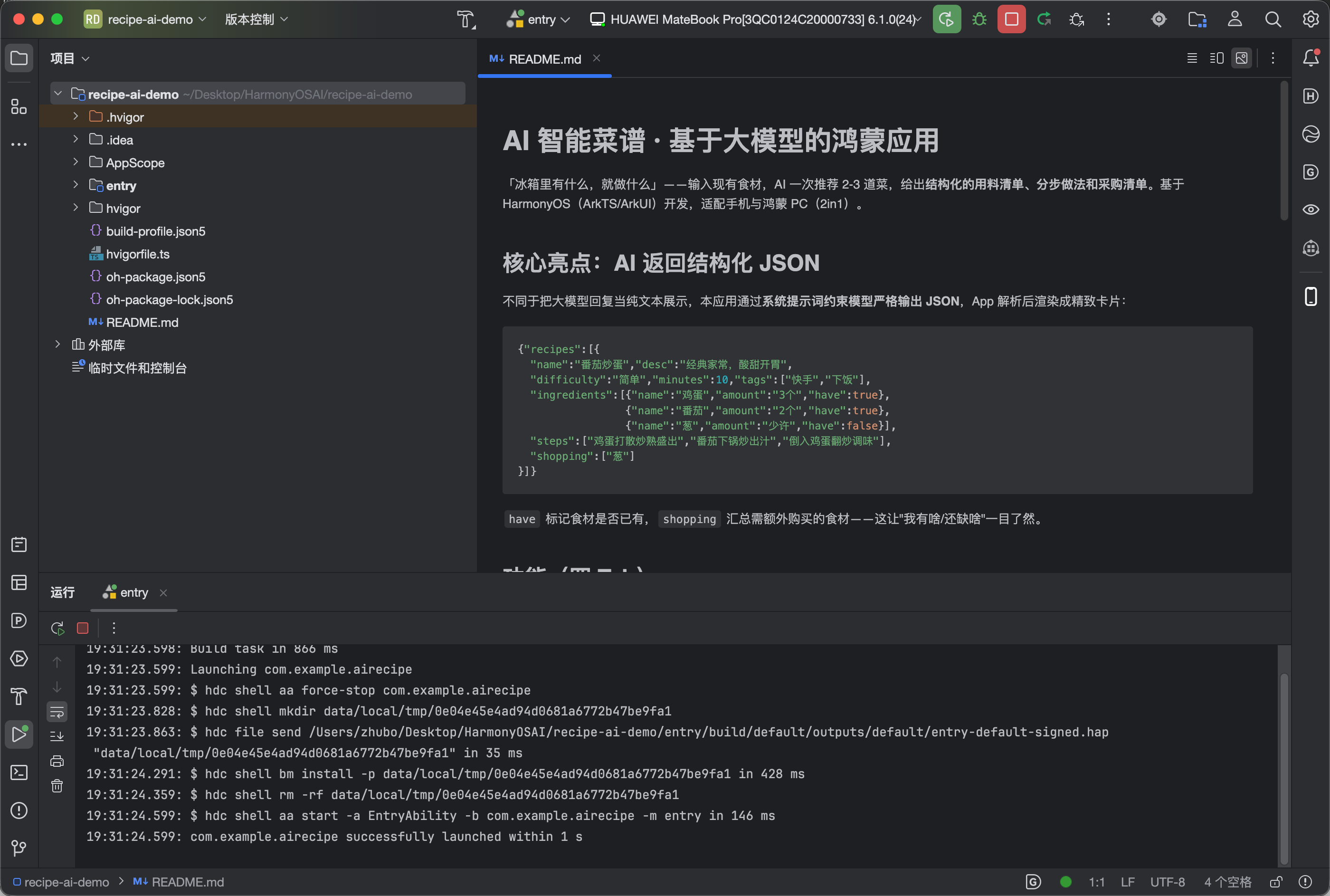Start debugging with the green bug icon

click(979, 19)
